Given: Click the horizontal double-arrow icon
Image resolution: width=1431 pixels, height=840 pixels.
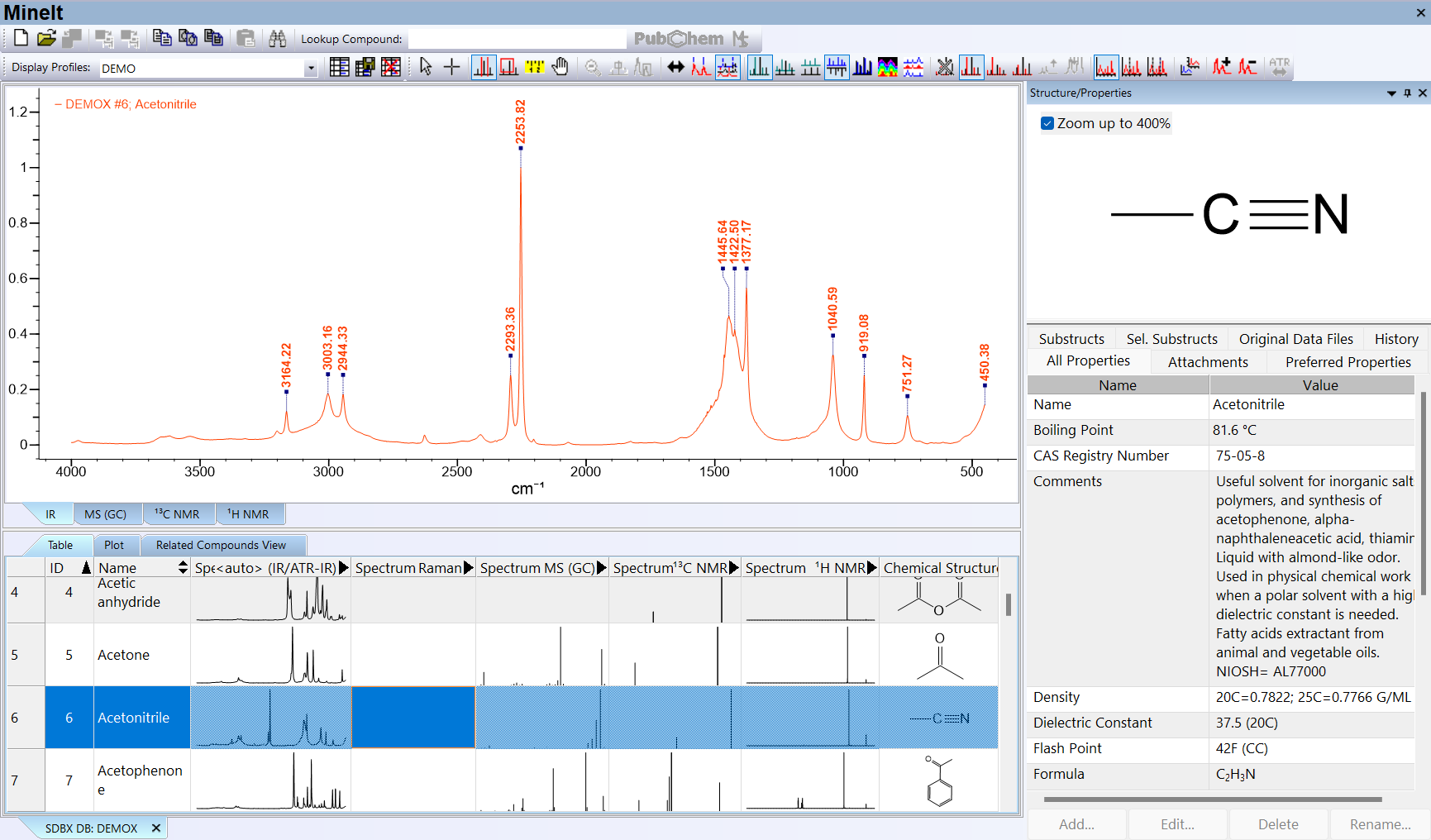Looking at the screenshot, I should [x=675, y=67].
